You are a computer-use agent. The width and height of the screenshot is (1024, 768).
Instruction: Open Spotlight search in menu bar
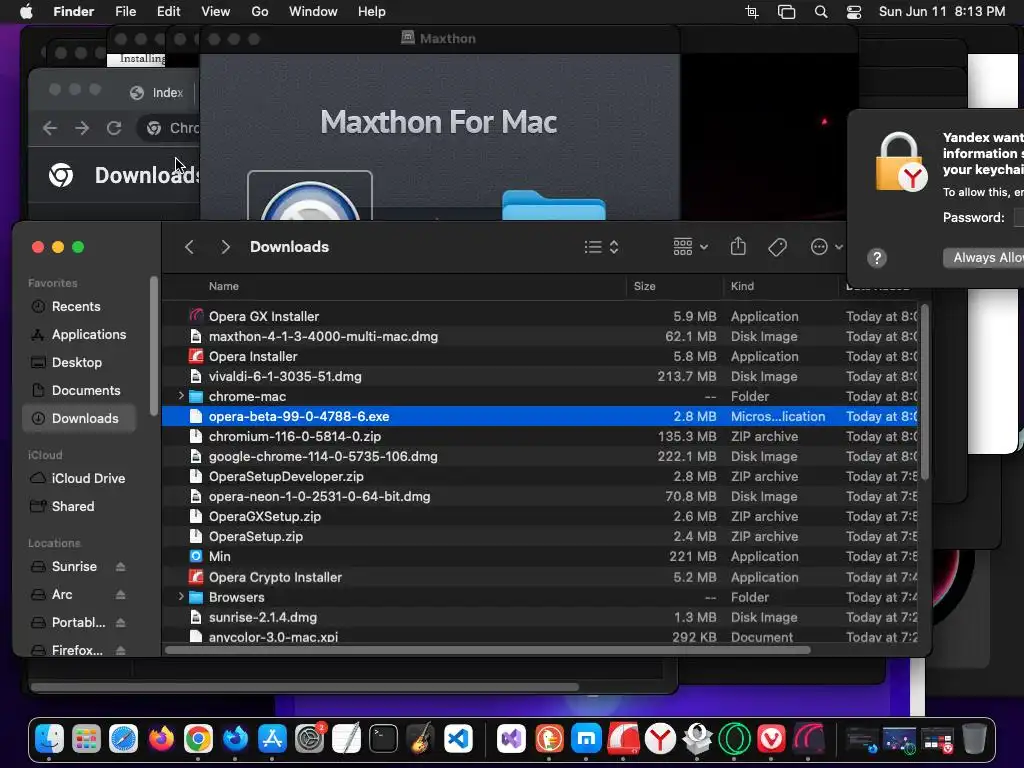(x=821, y=12)
